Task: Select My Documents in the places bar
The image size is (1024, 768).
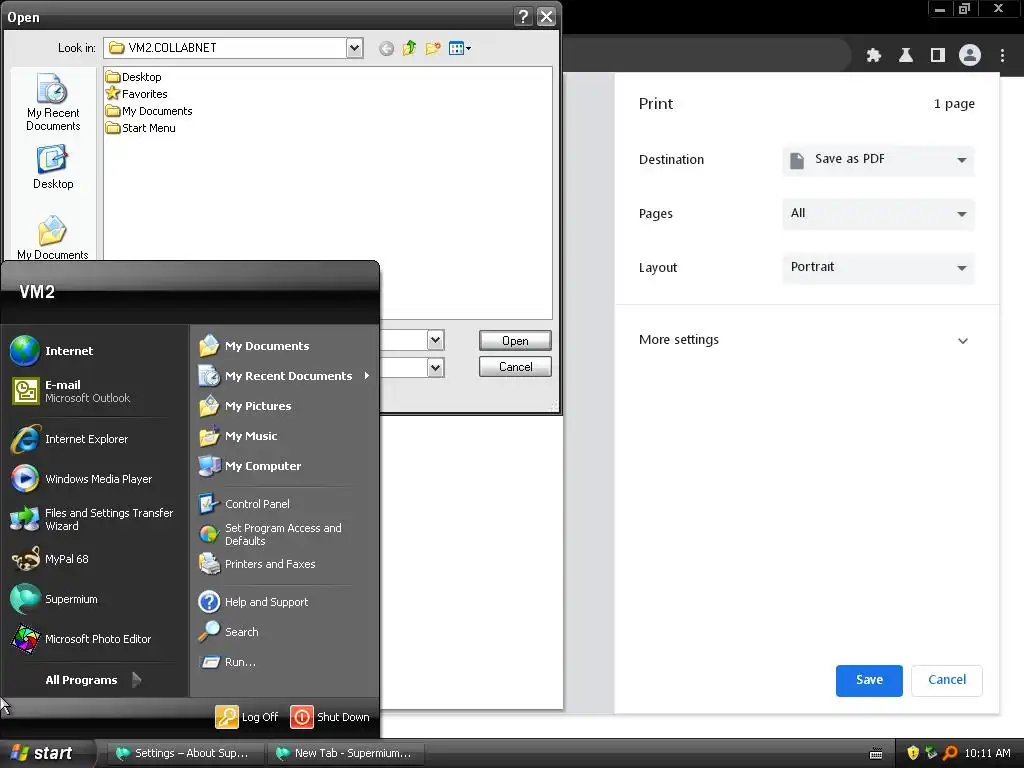Action: [53, 238]
